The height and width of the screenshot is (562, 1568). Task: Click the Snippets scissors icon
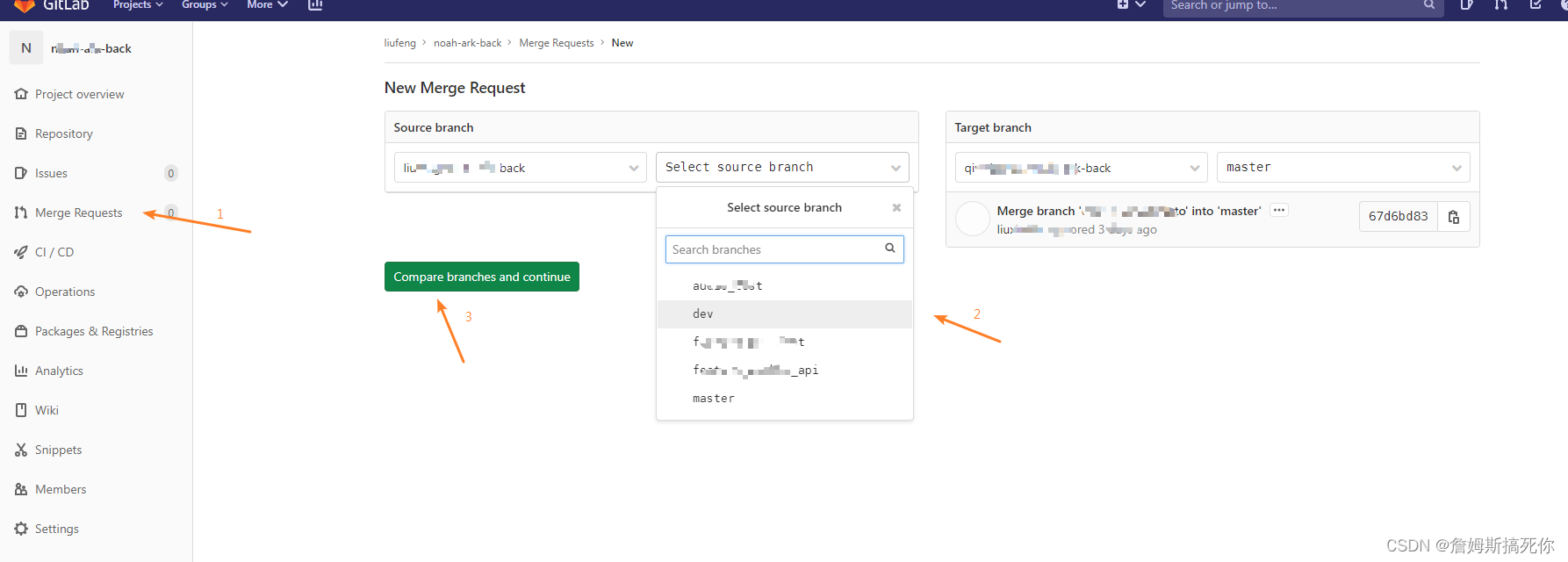[x=21, y=450]
